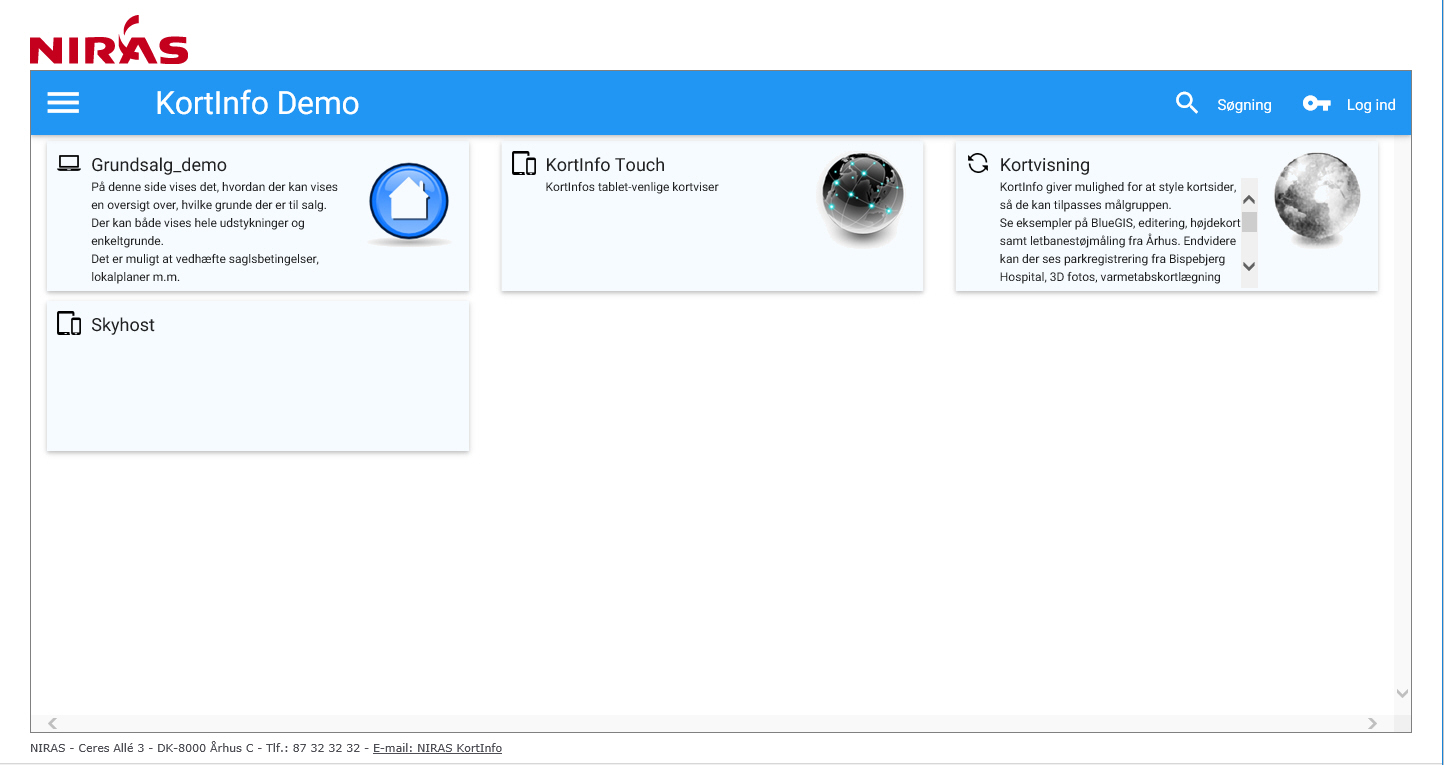Click the devices icon on Skyhost card
The image size is (1444, 765).
tap(69, 324)
